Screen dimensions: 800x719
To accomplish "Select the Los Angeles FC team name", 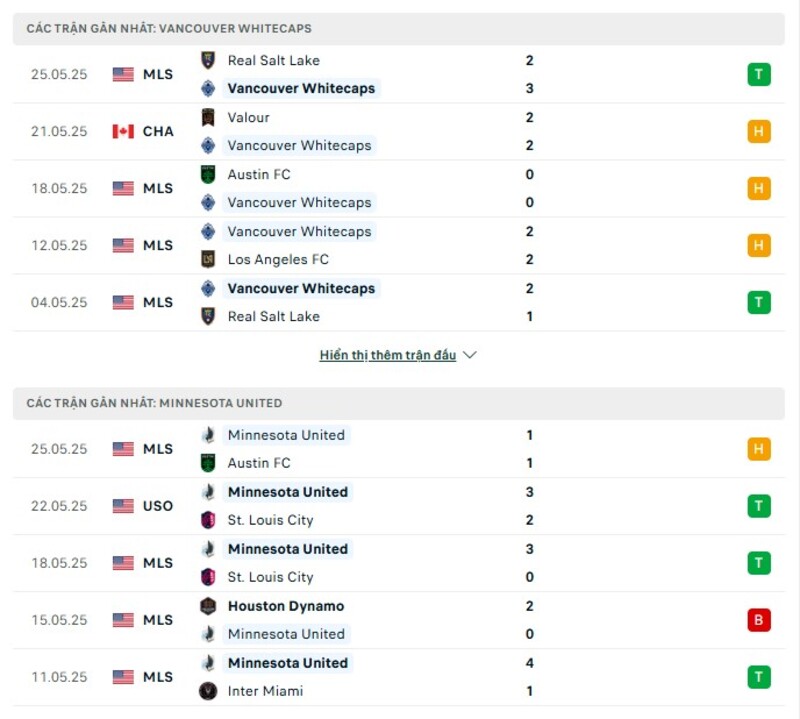I will click(x=278, y=259).
